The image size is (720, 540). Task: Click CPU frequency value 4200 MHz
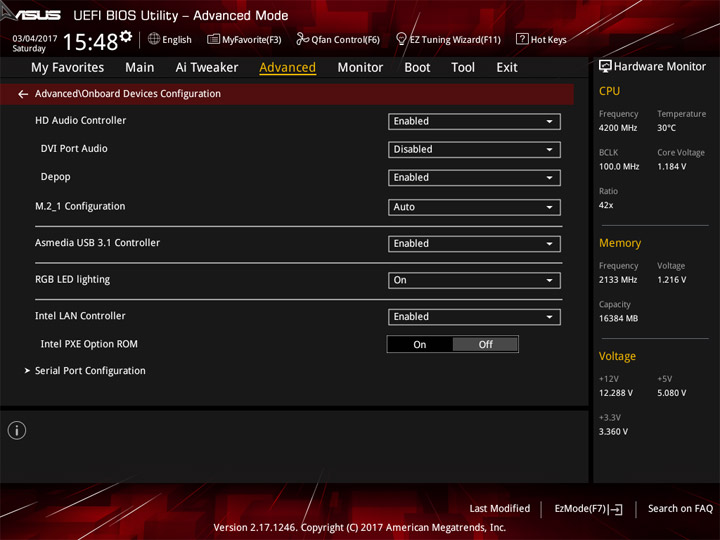[618, 128]
